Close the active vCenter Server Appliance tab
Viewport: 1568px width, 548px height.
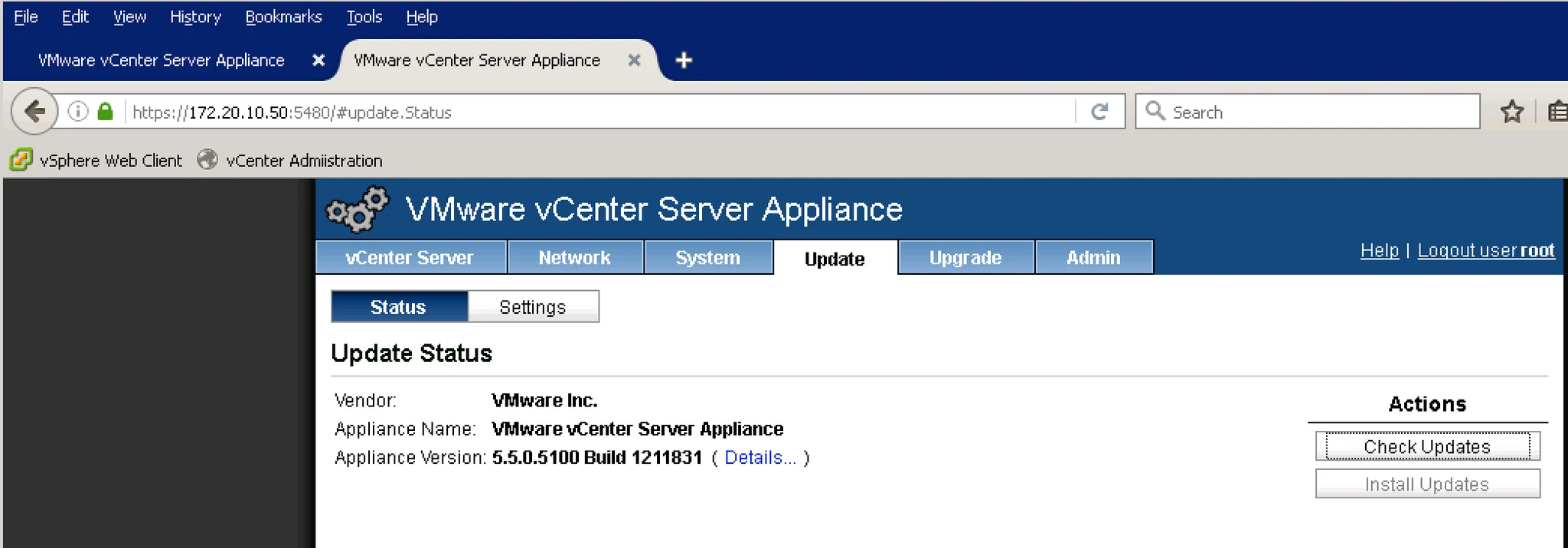[634, 60]
